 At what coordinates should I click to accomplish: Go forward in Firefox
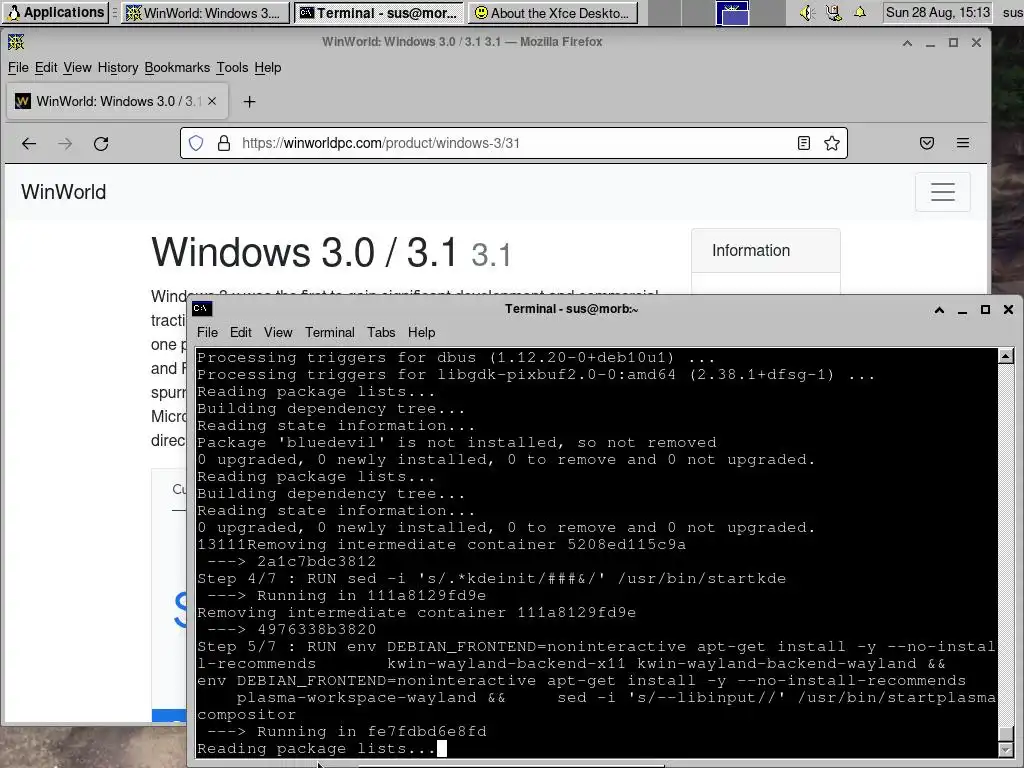click(65, 144)
